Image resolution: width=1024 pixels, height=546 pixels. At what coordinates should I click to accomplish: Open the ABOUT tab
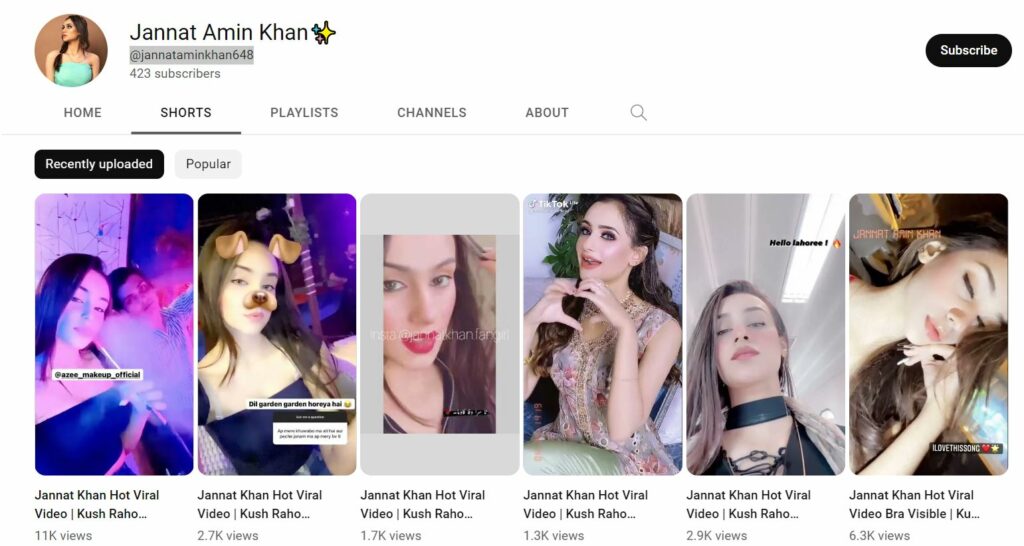[x=547, y=112]
